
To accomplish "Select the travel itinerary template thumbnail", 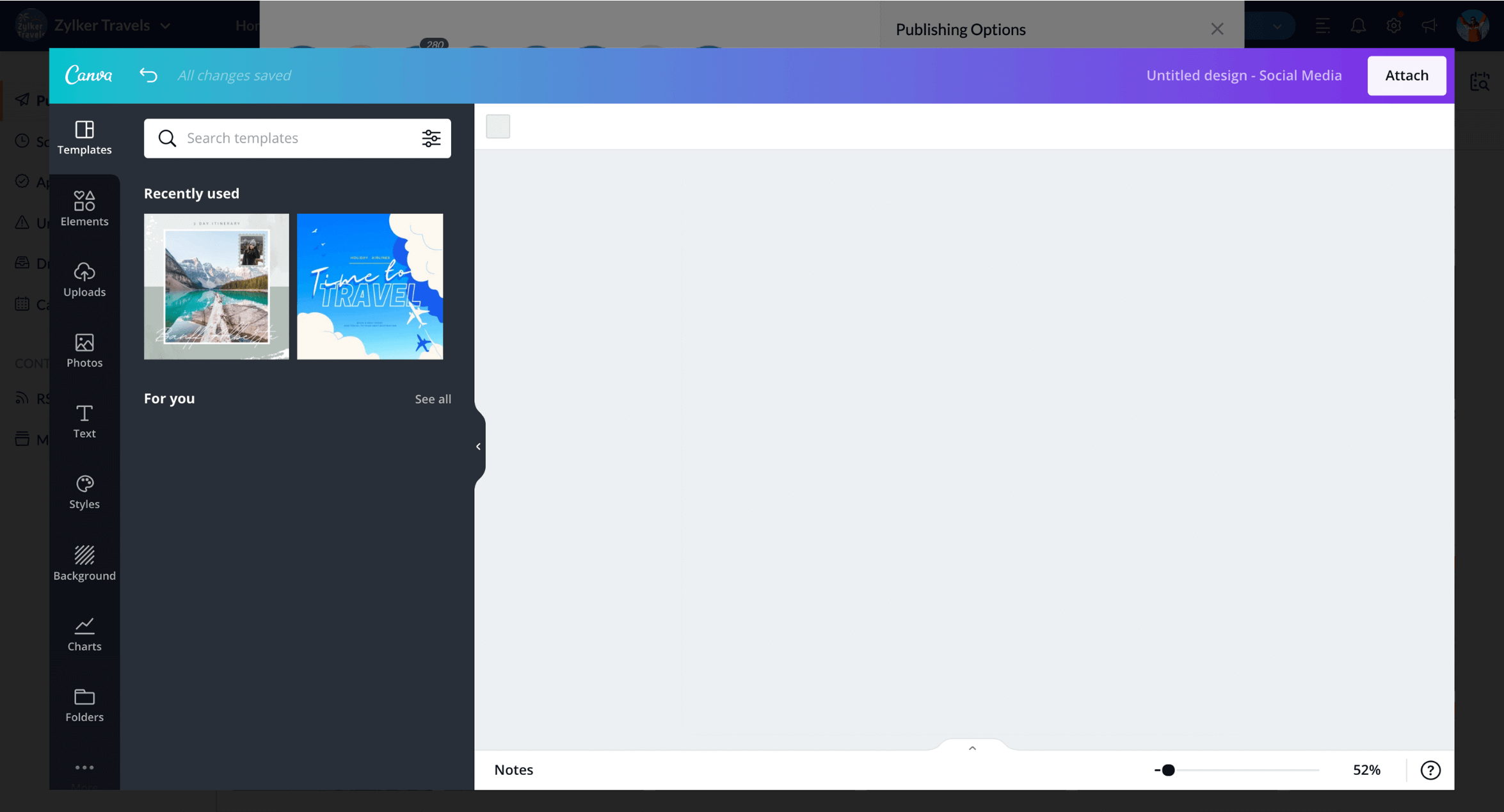I will (x=216, y=286).
